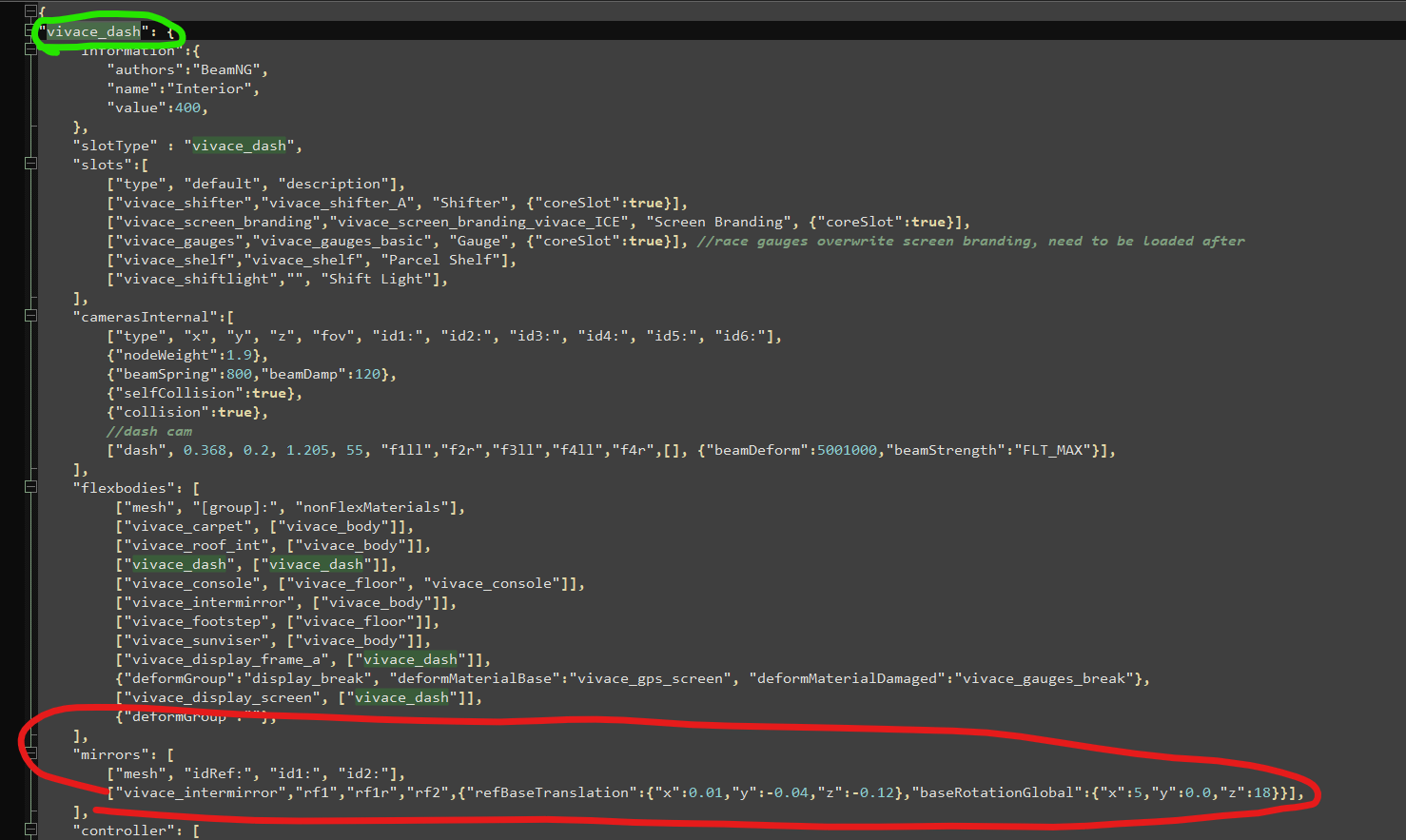The width and height of the screenshot is (1406, 840).
Task: Click the dash cam z value 1.205
Action: (x=307, y=450)
